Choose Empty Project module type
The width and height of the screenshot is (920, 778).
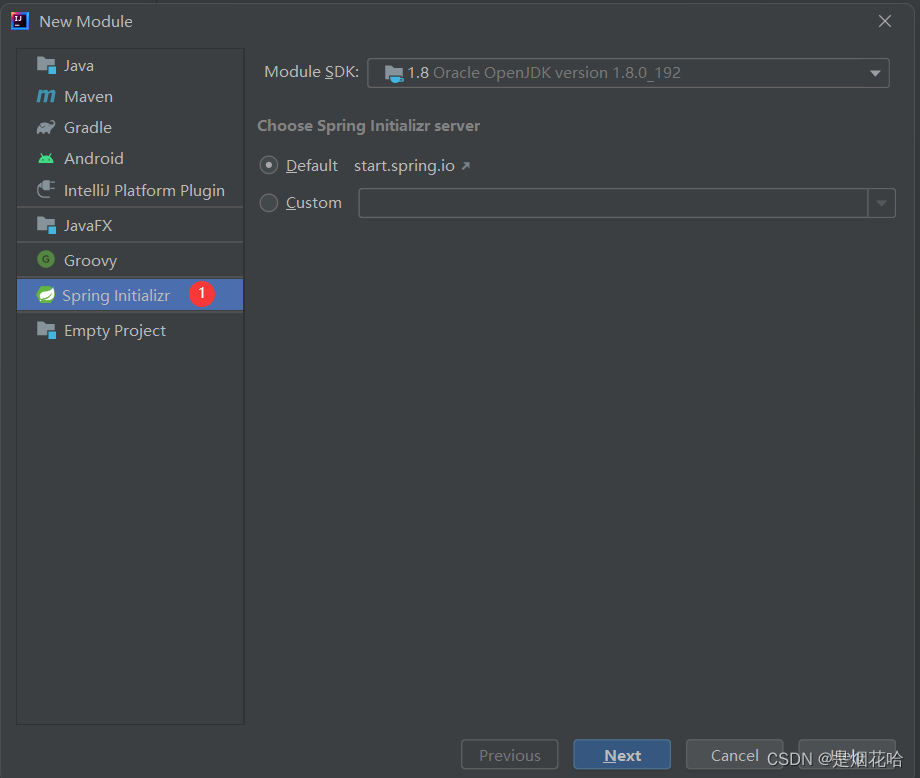(130, 330)
